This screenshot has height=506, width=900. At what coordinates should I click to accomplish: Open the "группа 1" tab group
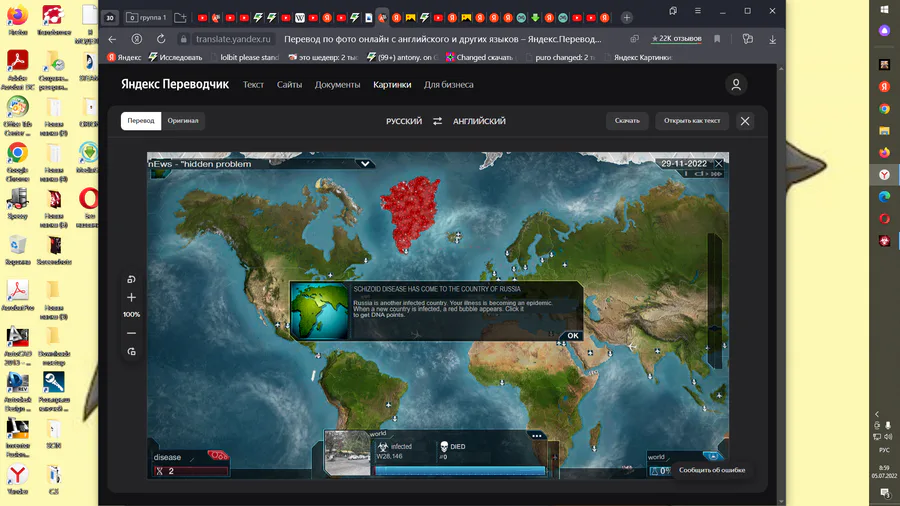147,18
